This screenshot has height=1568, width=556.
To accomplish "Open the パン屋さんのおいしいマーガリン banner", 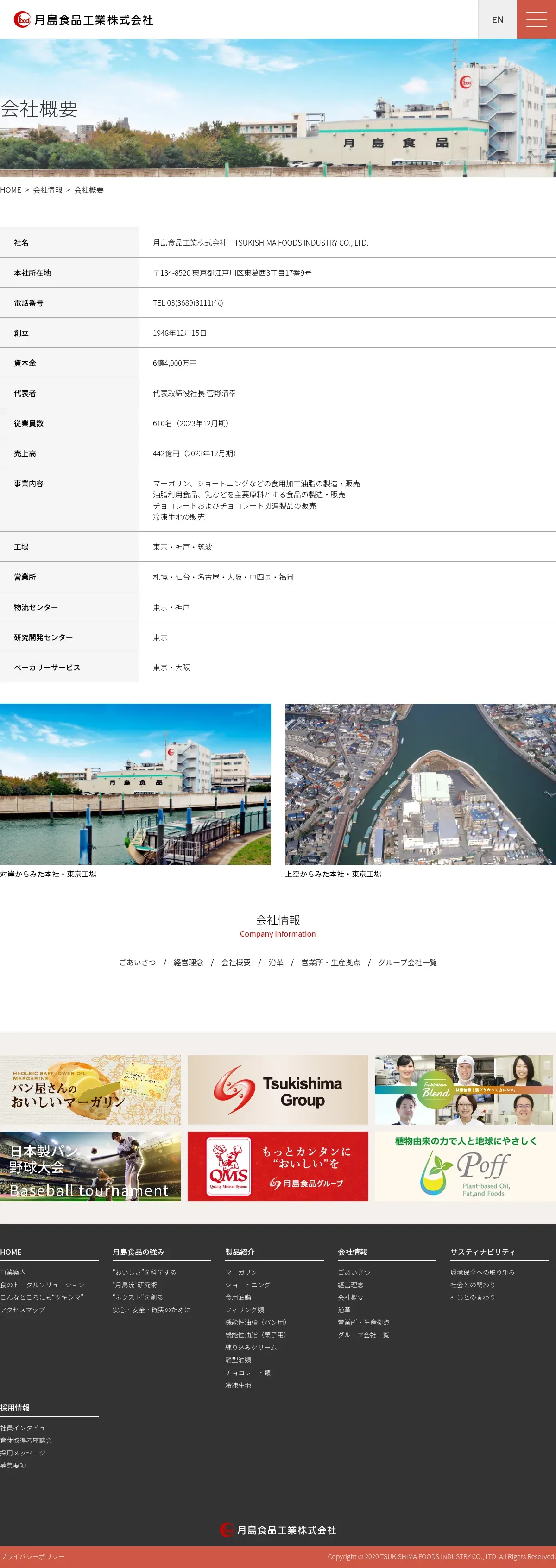I will 90,1089.
